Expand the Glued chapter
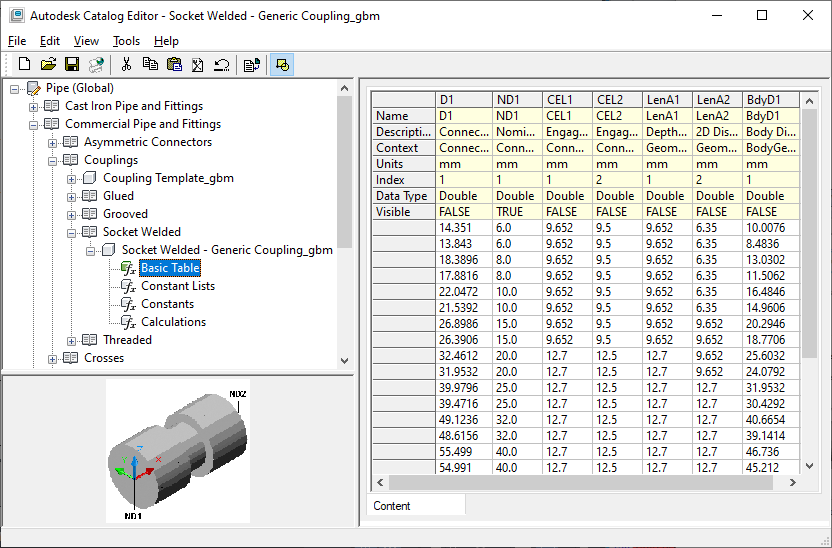The image size is (832, 548). pyautogui.click(x=72, y=197)
